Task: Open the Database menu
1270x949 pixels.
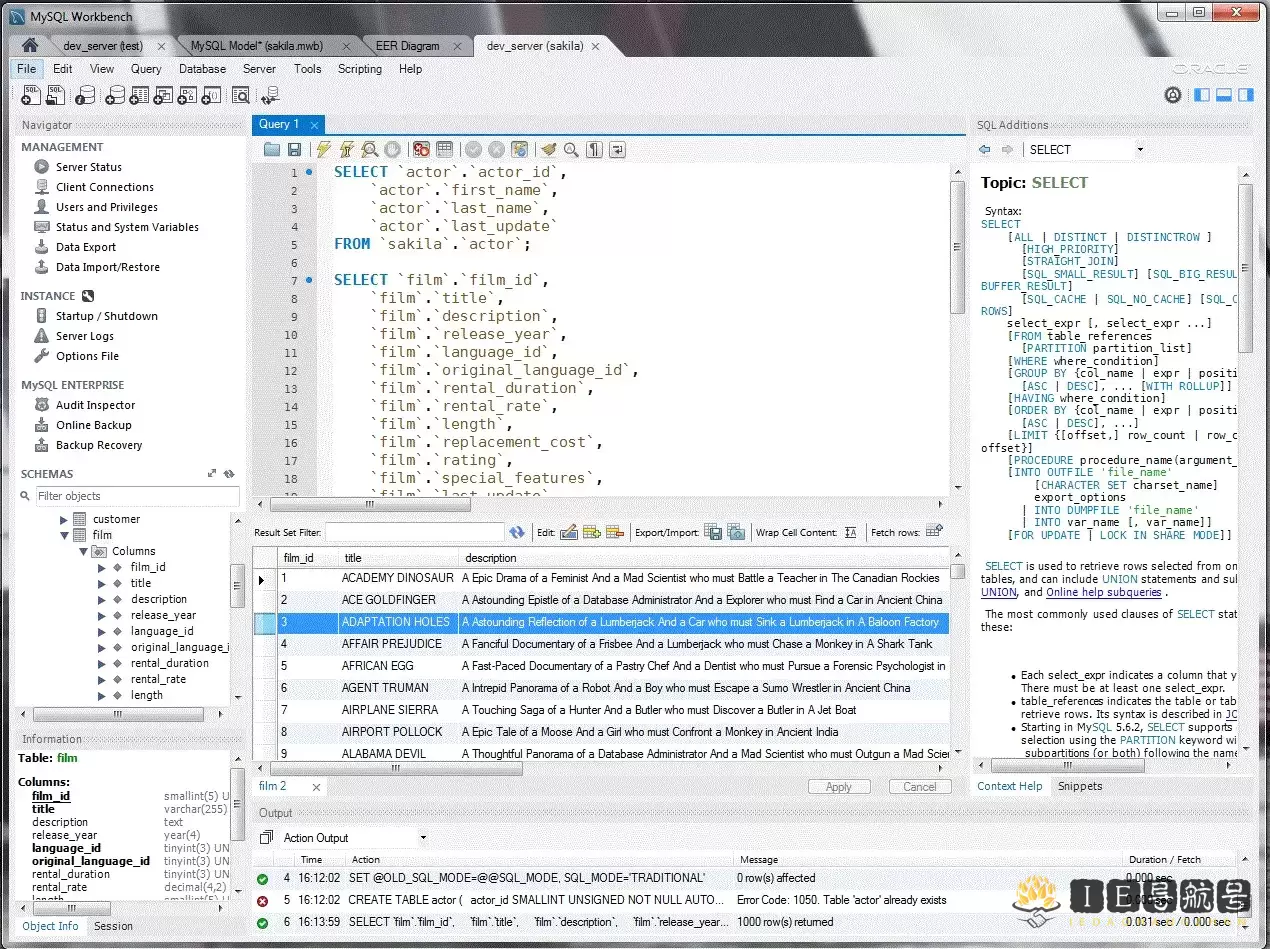Action: pyautogui.click(x=202, y=69)
